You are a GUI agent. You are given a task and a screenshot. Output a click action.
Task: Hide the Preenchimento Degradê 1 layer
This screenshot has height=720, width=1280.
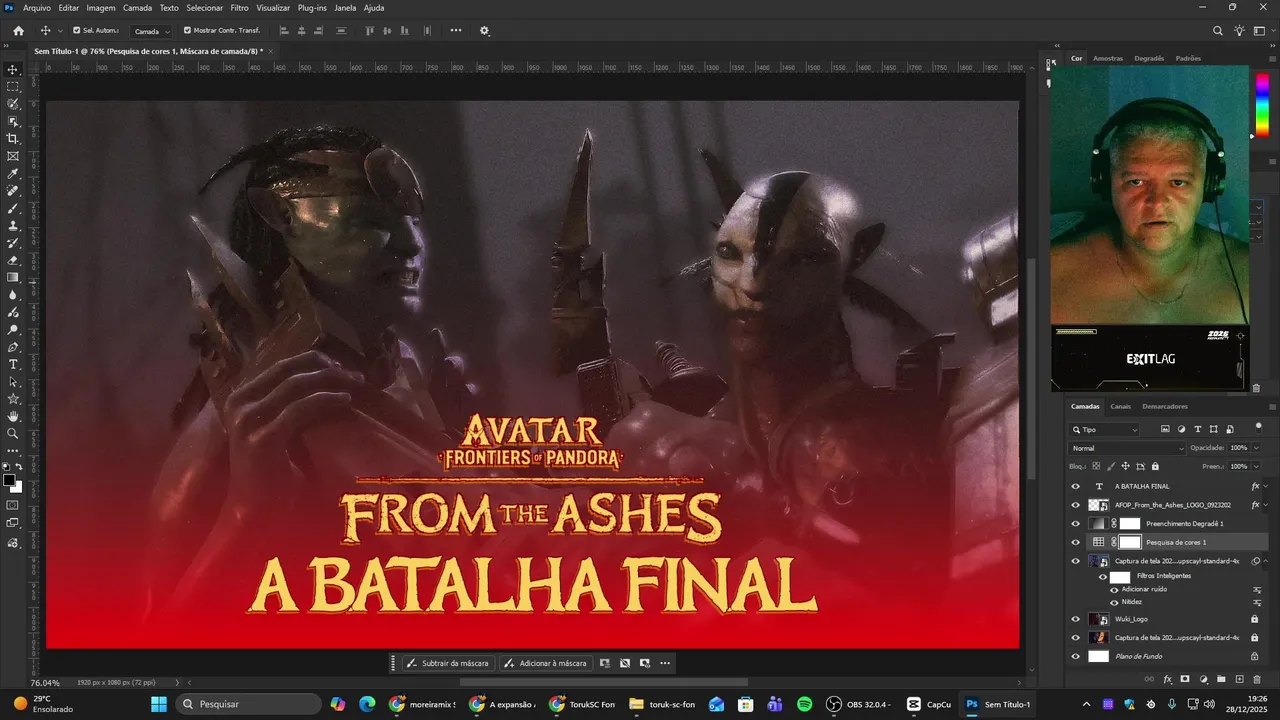point(1076,523)
